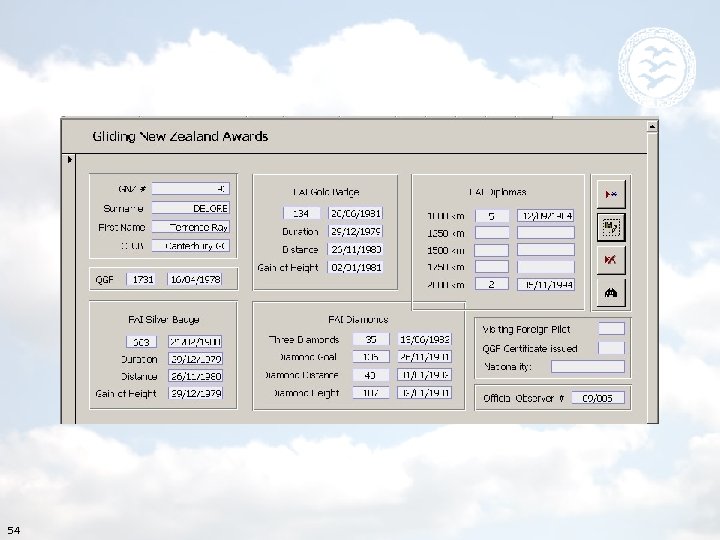Viewport: 720px width, 540px height.
Task: Toggle the QGP Certificate issued checkbox
Action: tap(611, 348)
